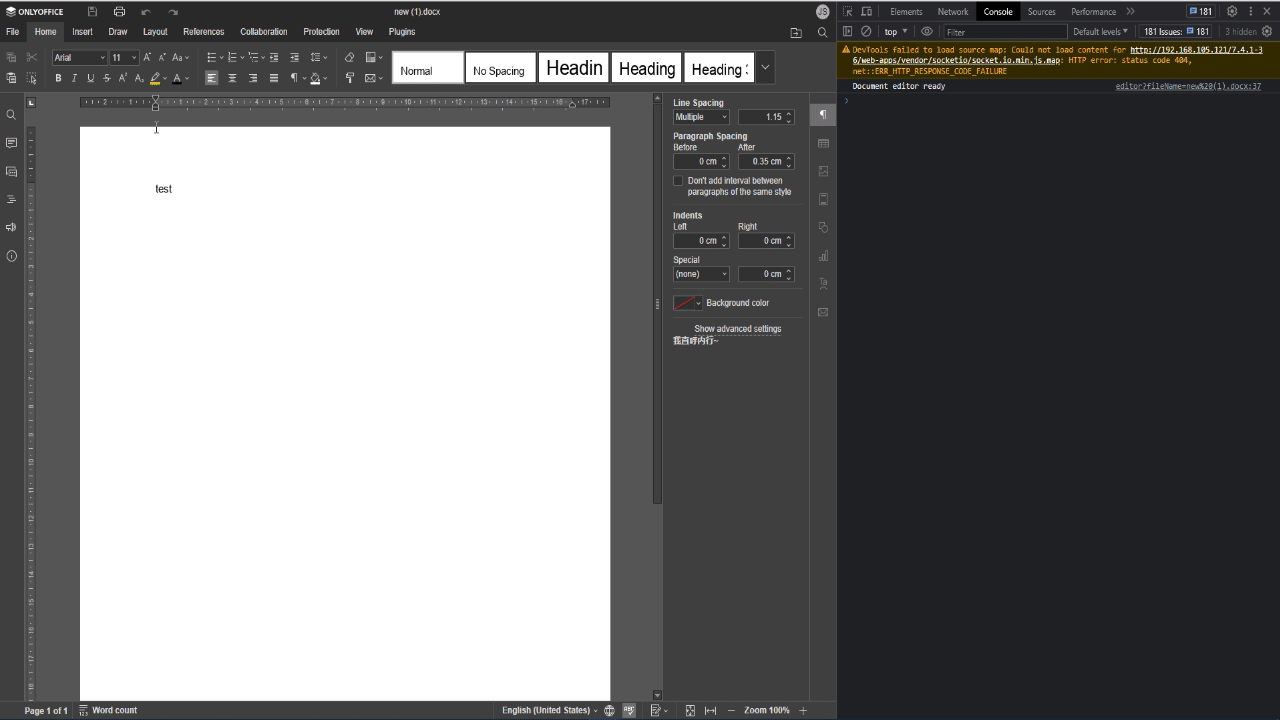The image size is (1280, 720).
Task: Paste with the clipboard icon
Action: (x=11, y=78)
